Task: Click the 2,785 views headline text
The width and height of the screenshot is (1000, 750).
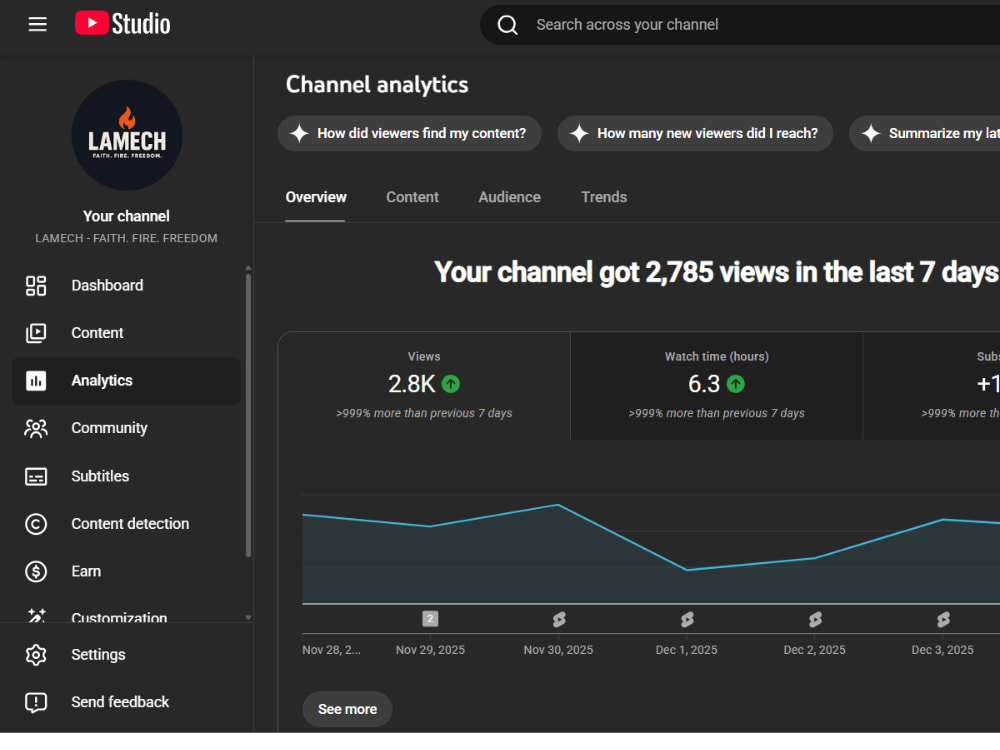Action: tap(717, 272)
